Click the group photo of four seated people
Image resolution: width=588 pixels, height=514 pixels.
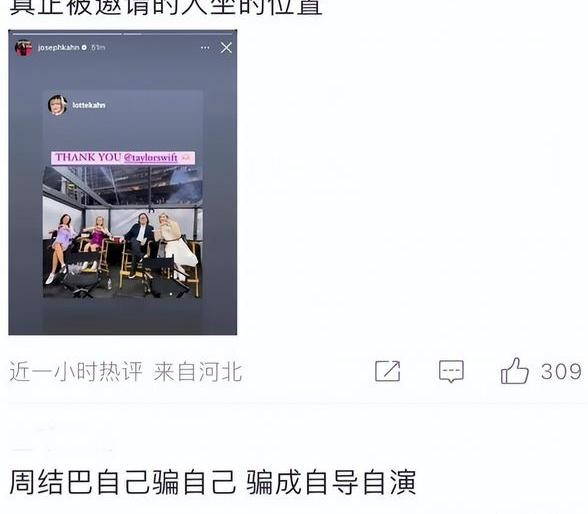click(123, 232)
